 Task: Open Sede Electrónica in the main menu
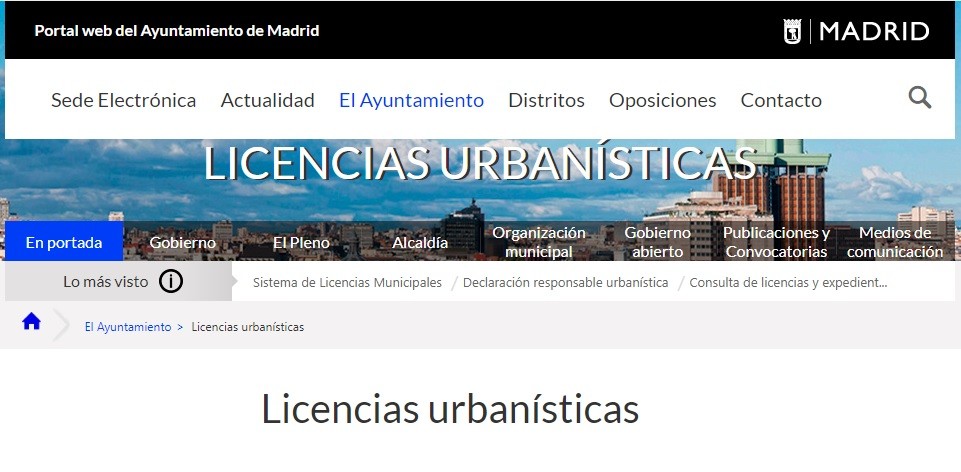pyautogui.click(x=123, y=100)
